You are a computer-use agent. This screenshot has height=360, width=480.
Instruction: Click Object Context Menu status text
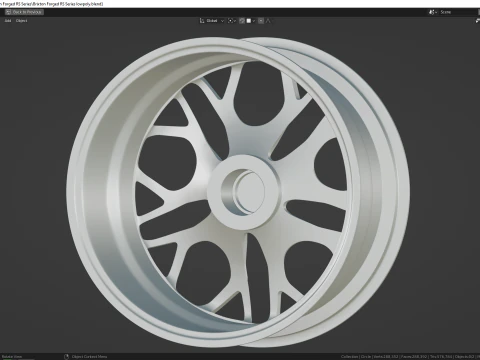coord(89,357)
